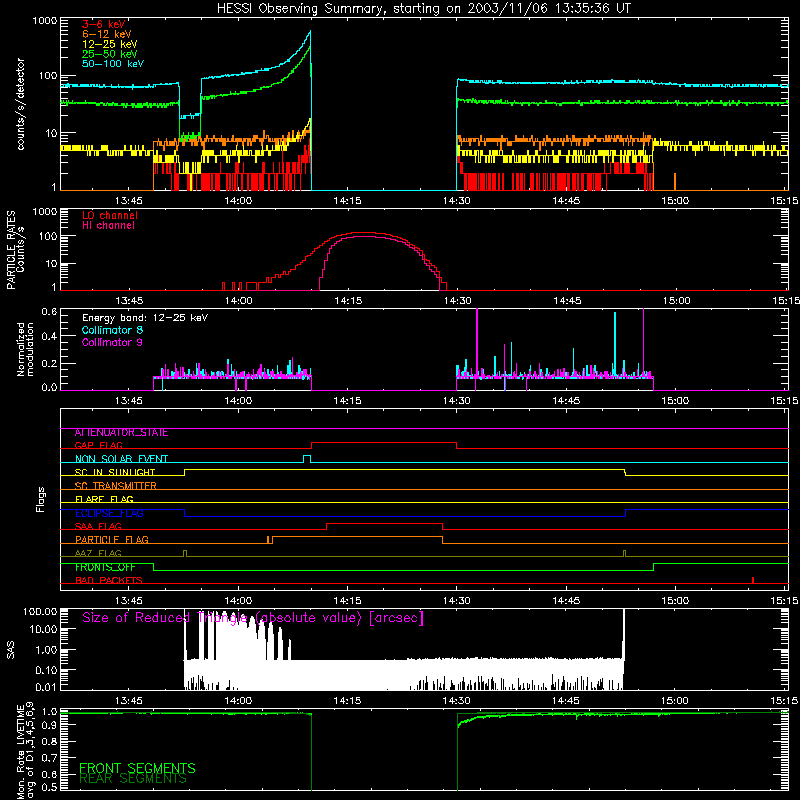The height and width of the screenshot is (800, 800).
Task: Select the blue ECLIPSE_FLAG label
Action: (x=109, y=513)
